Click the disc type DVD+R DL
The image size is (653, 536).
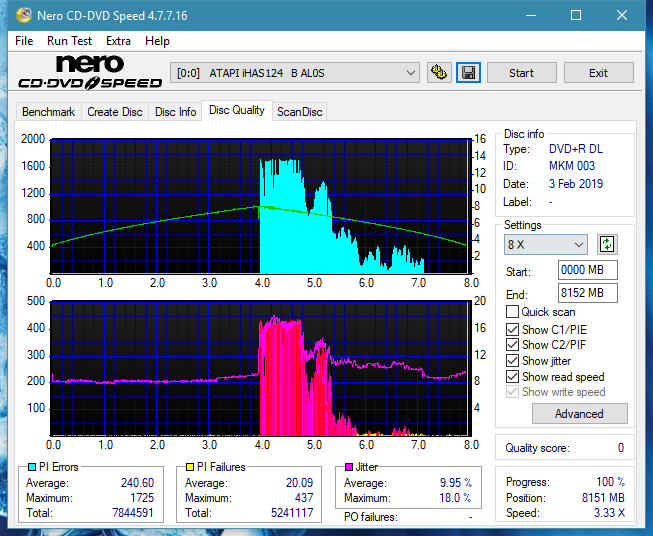click(576, 149)
